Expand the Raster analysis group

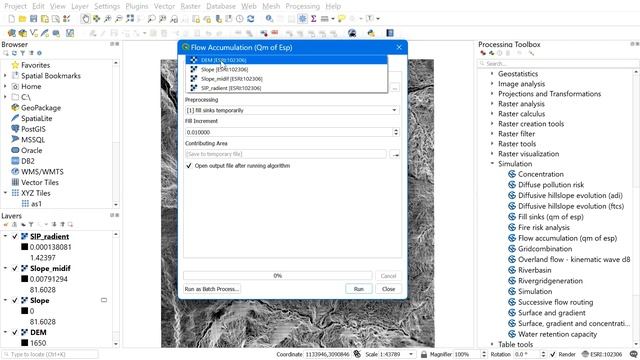(x=492, y=104)
